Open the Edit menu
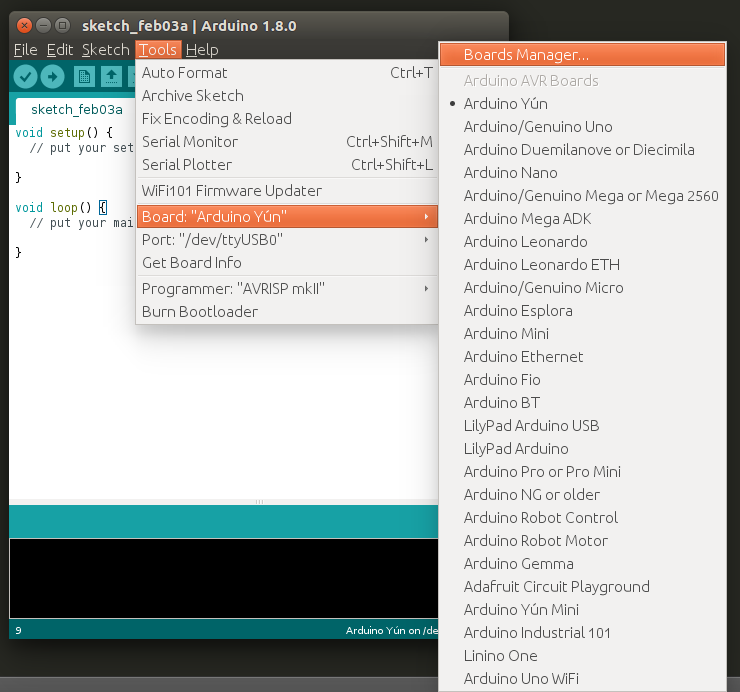740x692 pixels. click(60, 50)
